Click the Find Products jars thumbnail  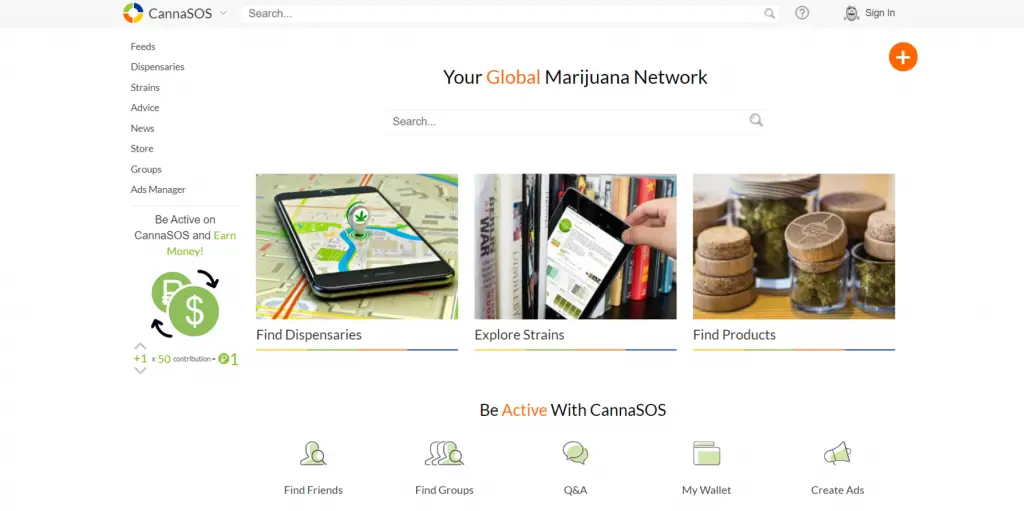pyautogui.click(x=793, y=246)
